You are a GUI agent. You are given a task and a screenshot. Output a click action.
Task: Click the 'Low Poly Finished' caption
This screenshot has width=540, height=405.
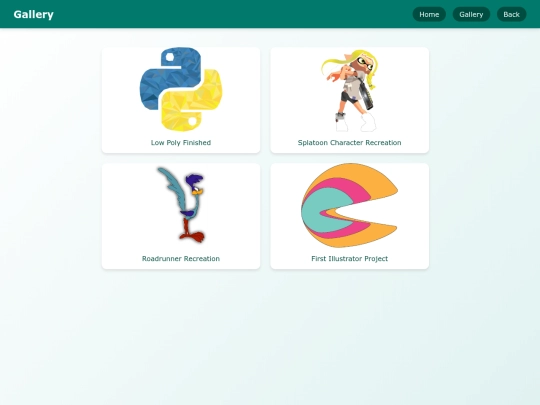pos(181,143)
